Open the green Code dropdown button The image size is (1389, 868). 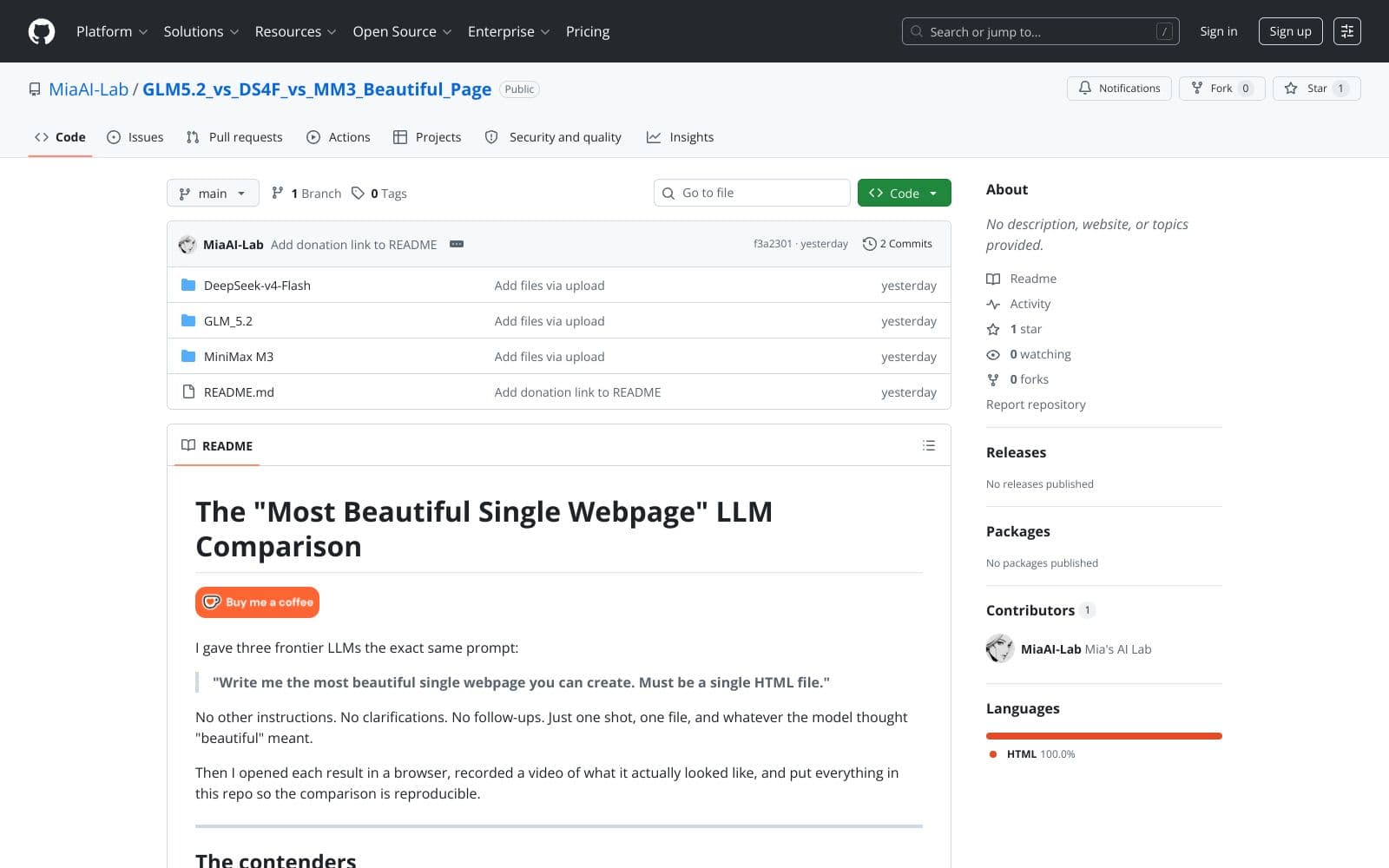904,193
